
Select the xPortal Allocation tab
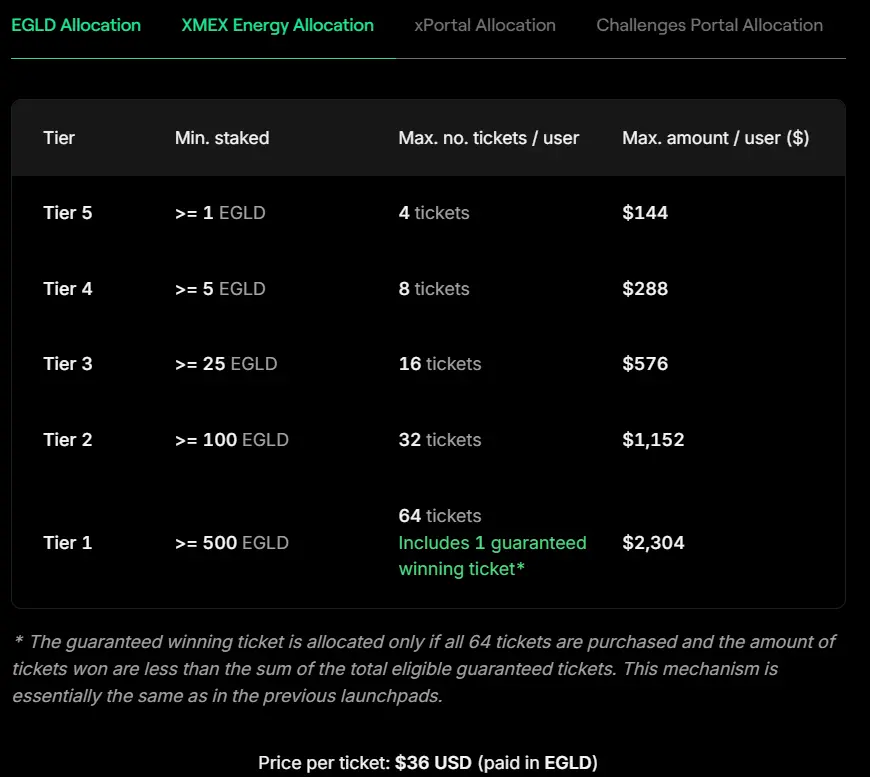pyautogui.click(x=485, y=26)
